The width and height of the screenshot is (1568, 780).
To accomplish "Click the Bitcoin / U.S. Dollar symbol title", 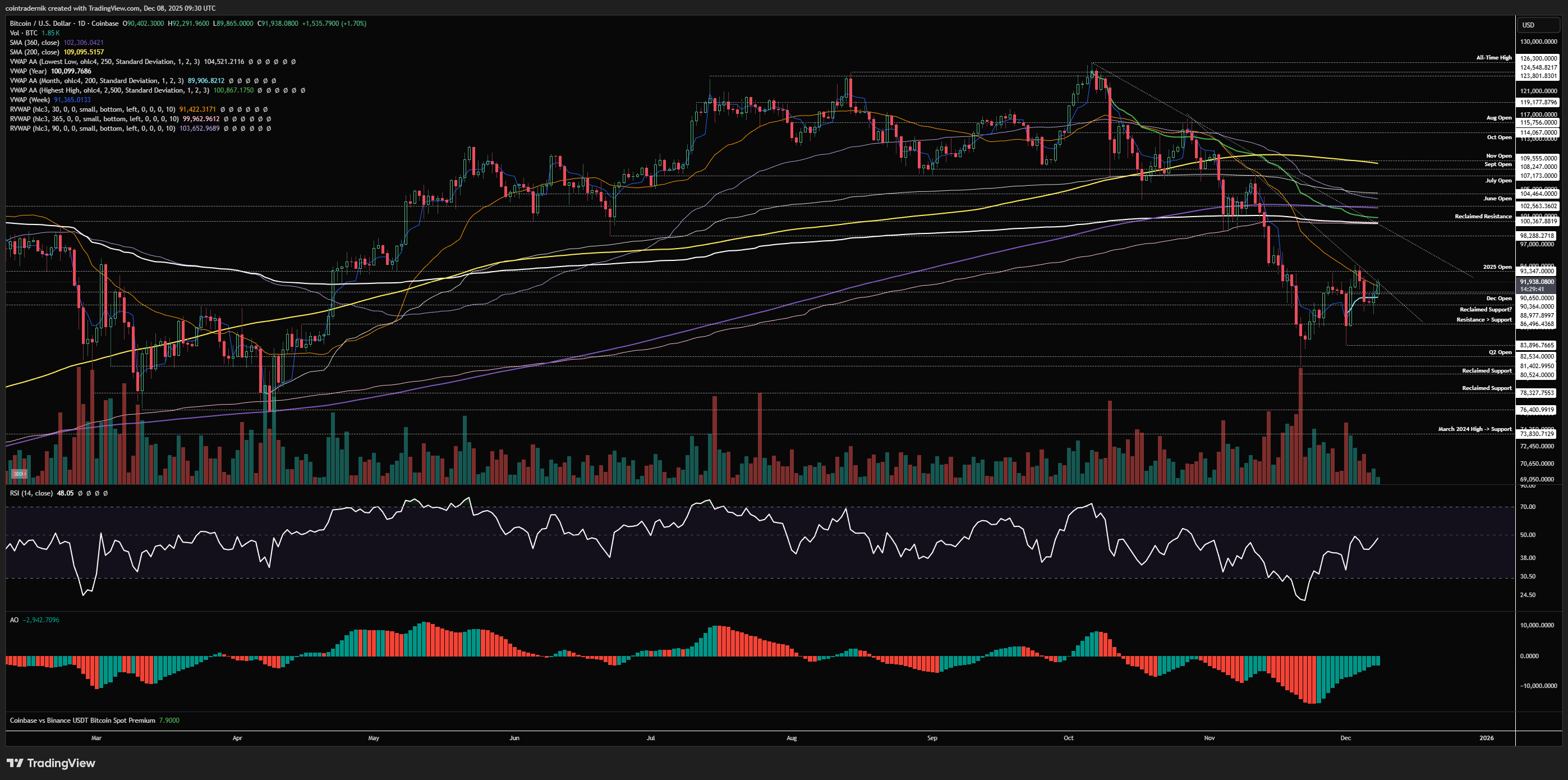I will (x=40, y=23).
